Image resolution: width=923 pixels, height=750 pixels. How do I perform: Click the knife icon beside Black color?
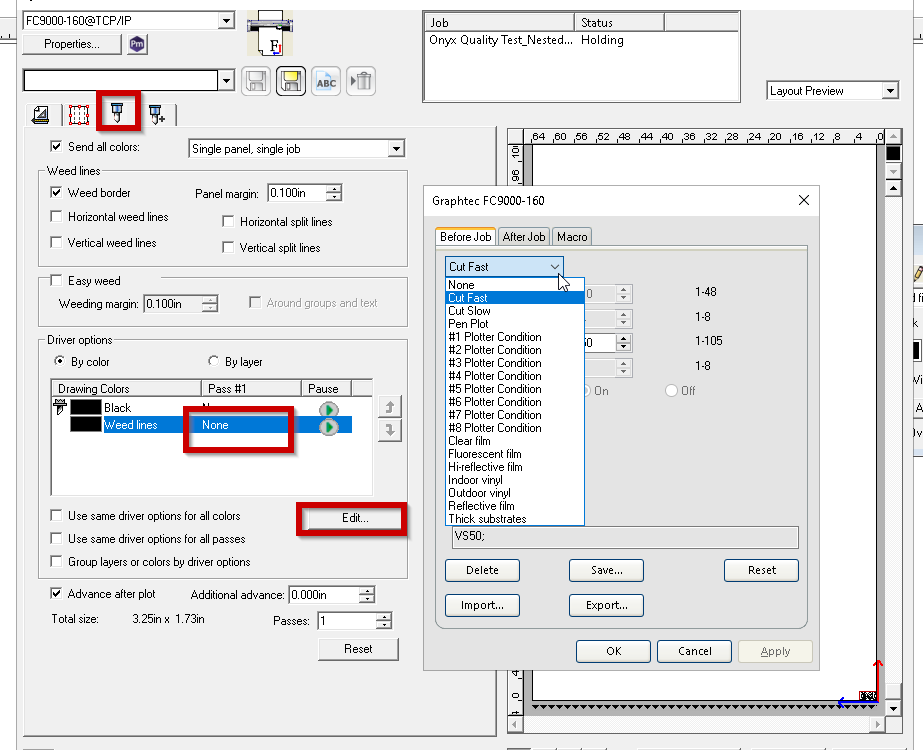60,406
